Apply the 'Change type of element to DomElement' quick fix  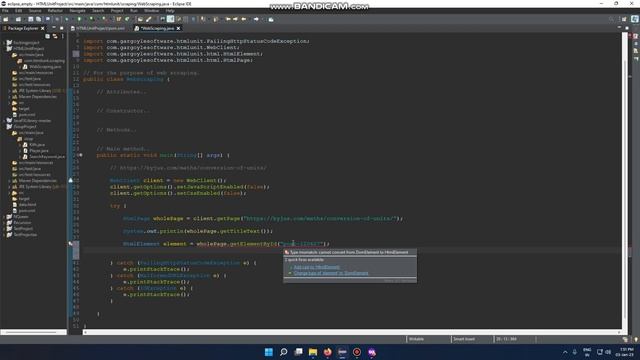click(x=331, y=273)
